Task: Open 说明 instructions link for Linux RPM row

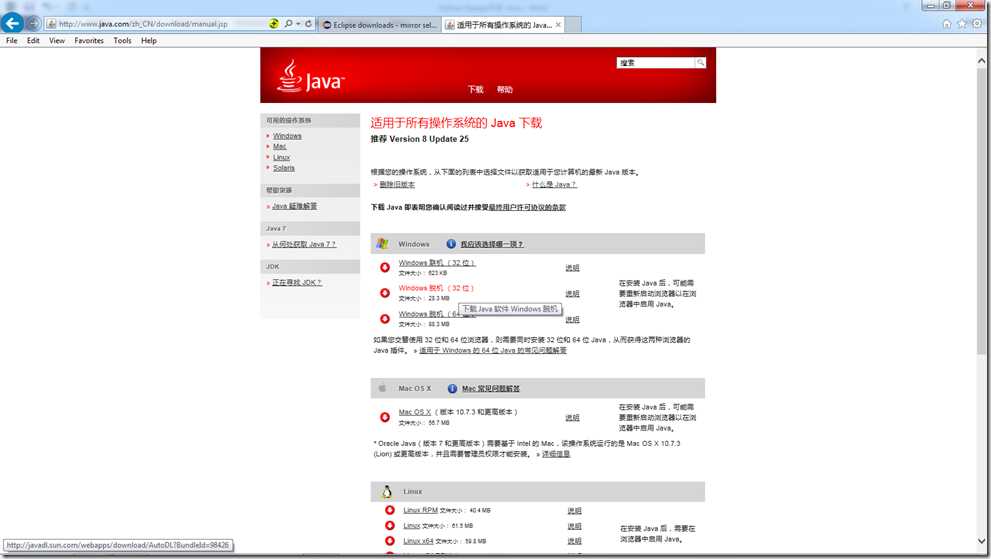Action: (x=574, y=510)
